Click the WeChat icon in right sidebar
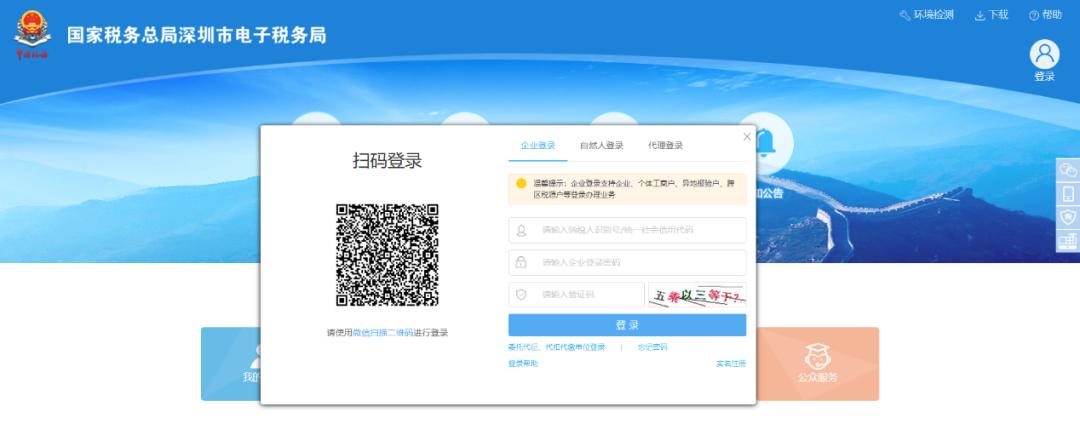 click(x=1068, y=170)
